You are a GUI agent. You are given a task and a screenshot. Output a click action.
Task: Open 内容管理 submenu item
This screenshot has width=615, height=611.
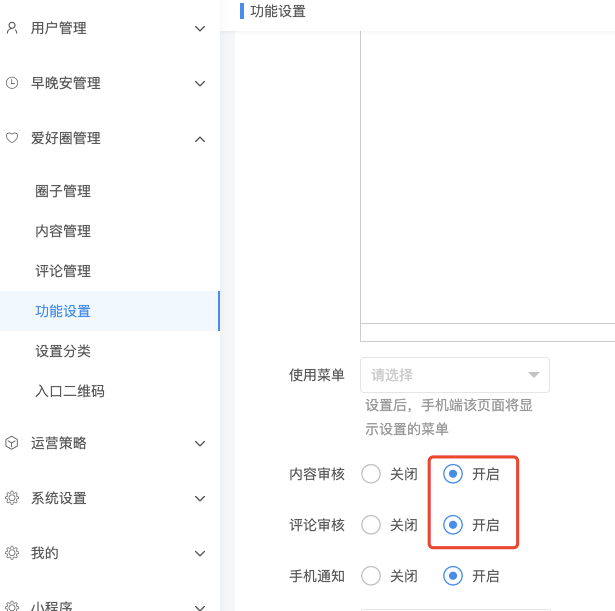click(63, 231)
